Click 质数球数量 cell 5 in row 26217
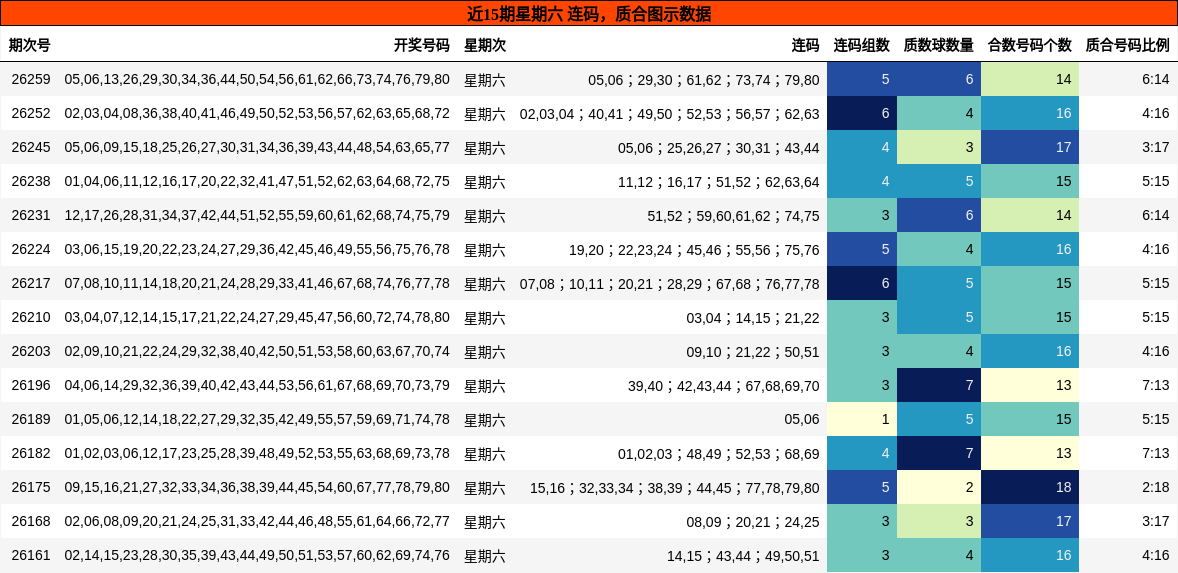Viewport: 1178px width, 573px height. (939, 284)
